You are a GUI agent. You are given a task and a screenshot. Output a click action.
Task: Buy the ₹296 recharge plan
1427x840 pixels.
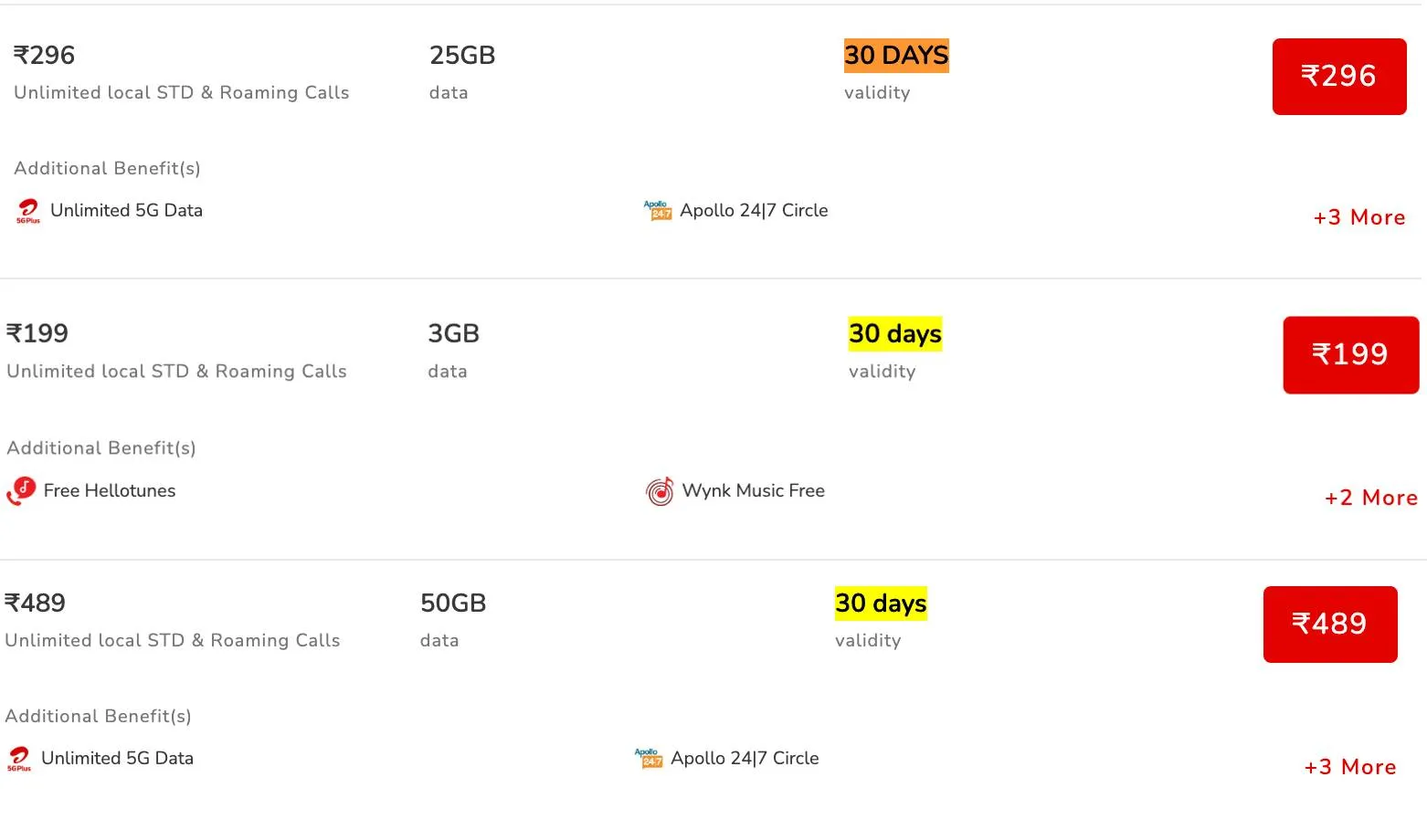[1339, 77]
